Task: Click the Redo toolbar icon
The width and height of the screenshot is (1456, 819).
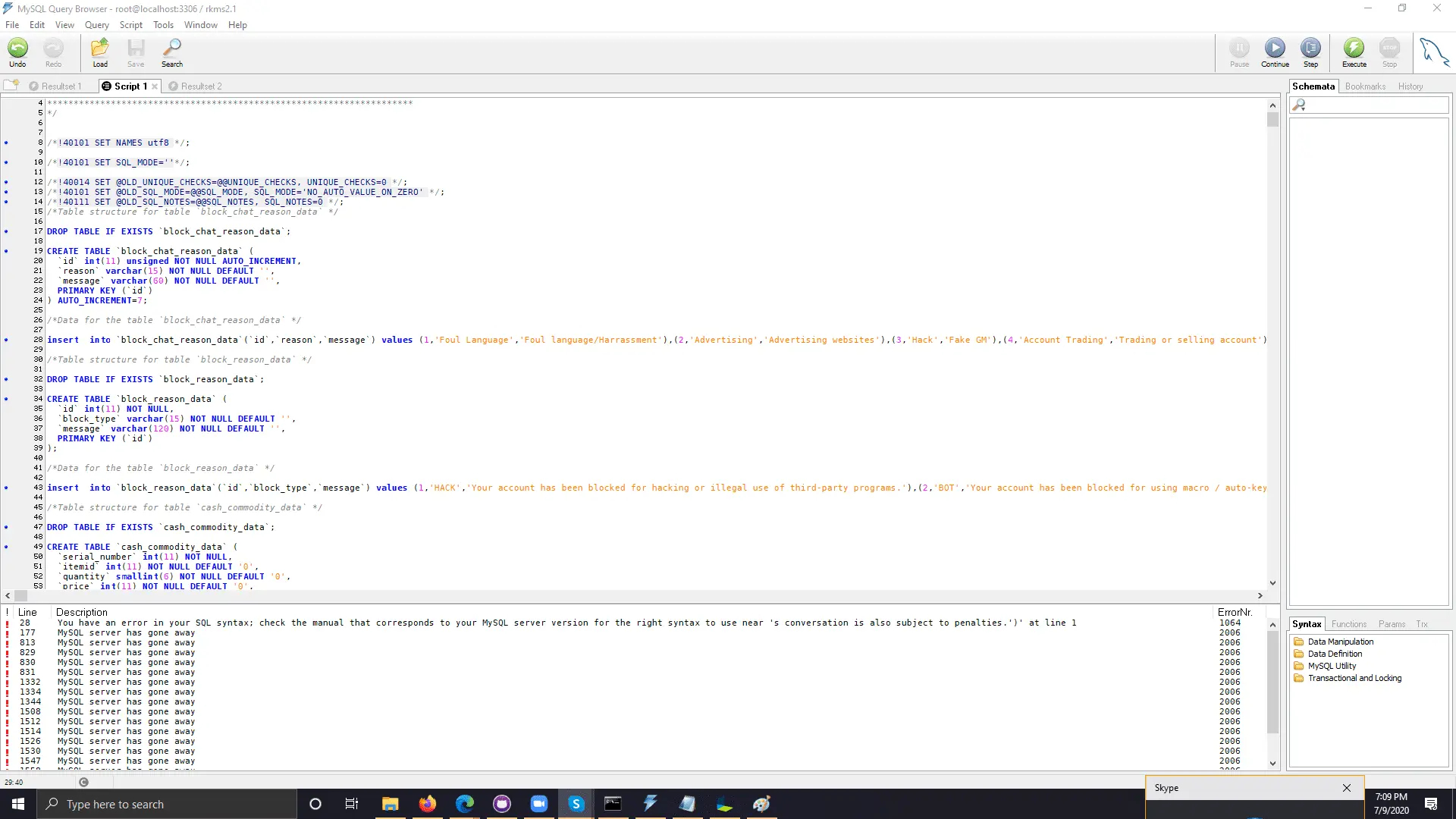Action: click(x=53, y=52)
